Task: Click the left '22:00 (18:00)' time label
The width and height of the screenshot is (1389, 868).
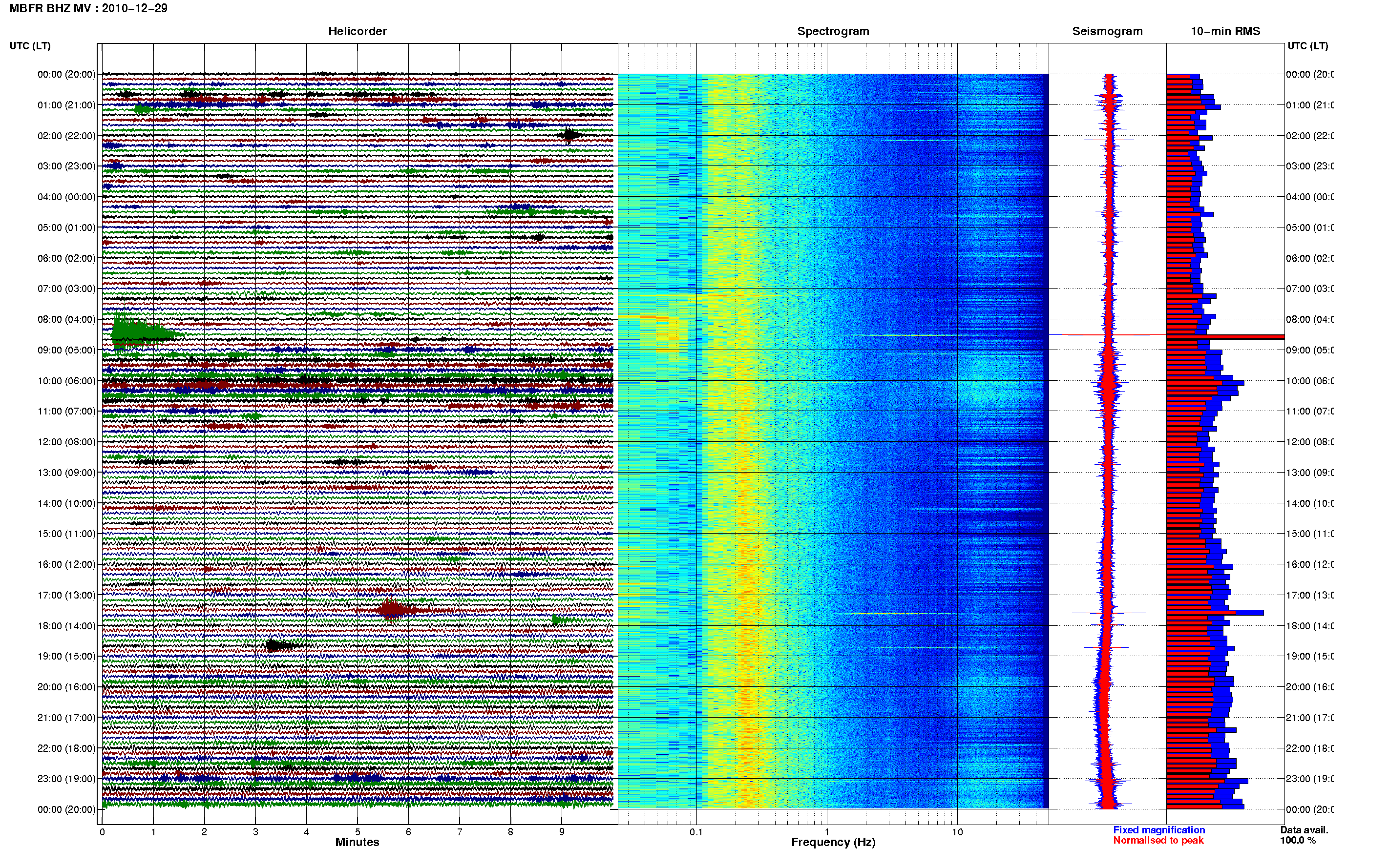Action: tap(66, 748)
